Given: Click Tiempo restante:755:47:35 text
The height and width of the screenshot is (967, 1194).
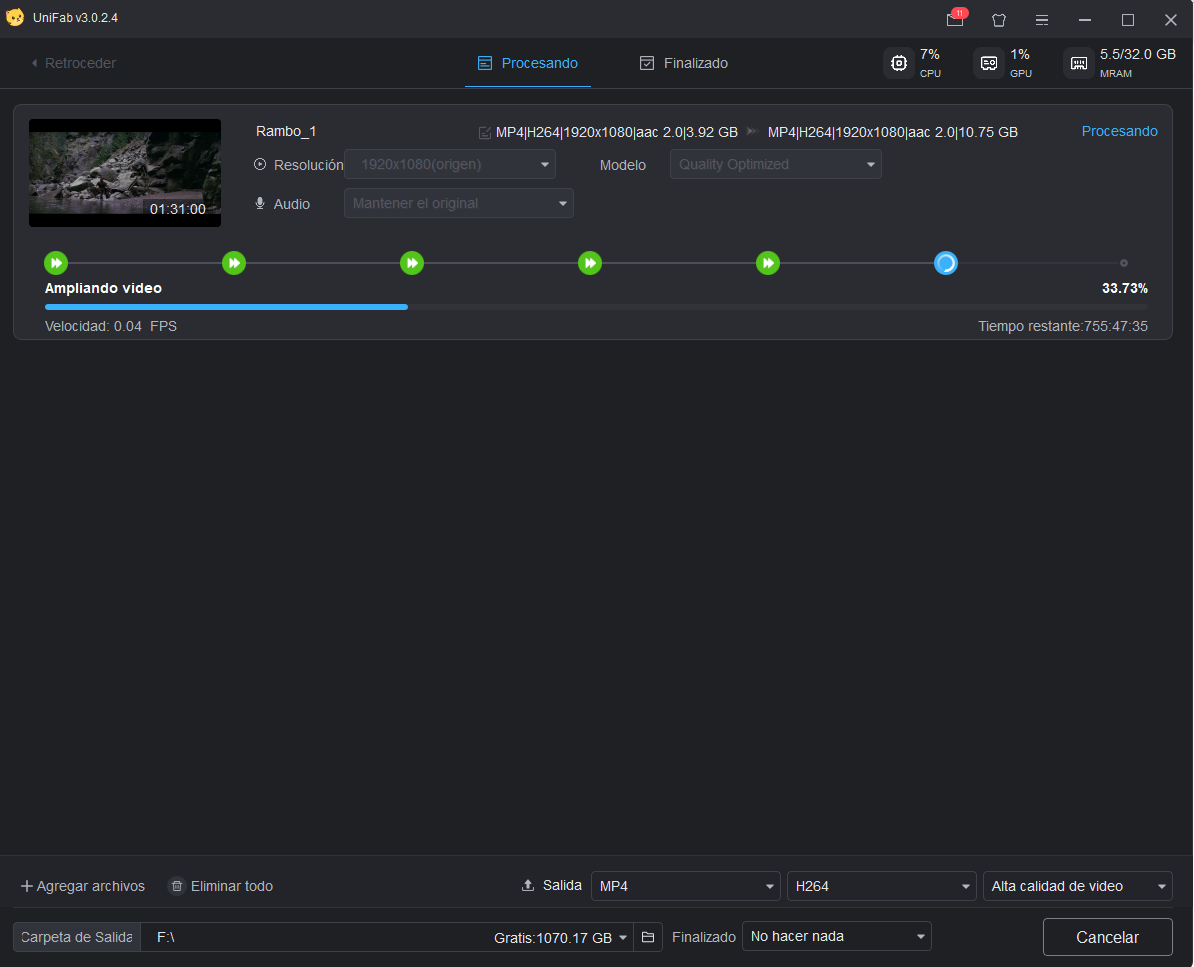Looking at the screenshot, I should pos(1062,326).
